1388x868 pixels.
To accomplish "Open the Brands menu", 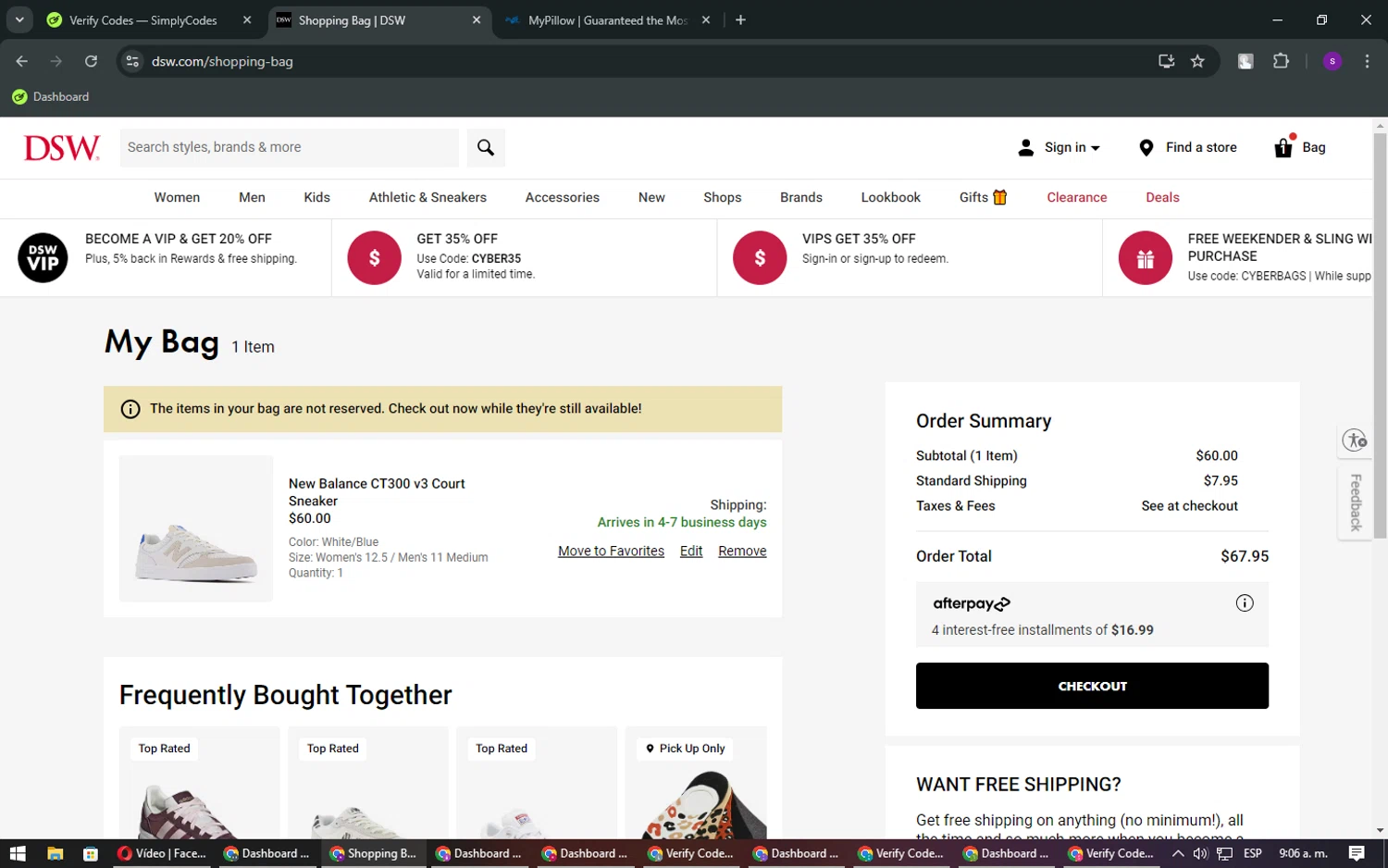I will (801, 198).
